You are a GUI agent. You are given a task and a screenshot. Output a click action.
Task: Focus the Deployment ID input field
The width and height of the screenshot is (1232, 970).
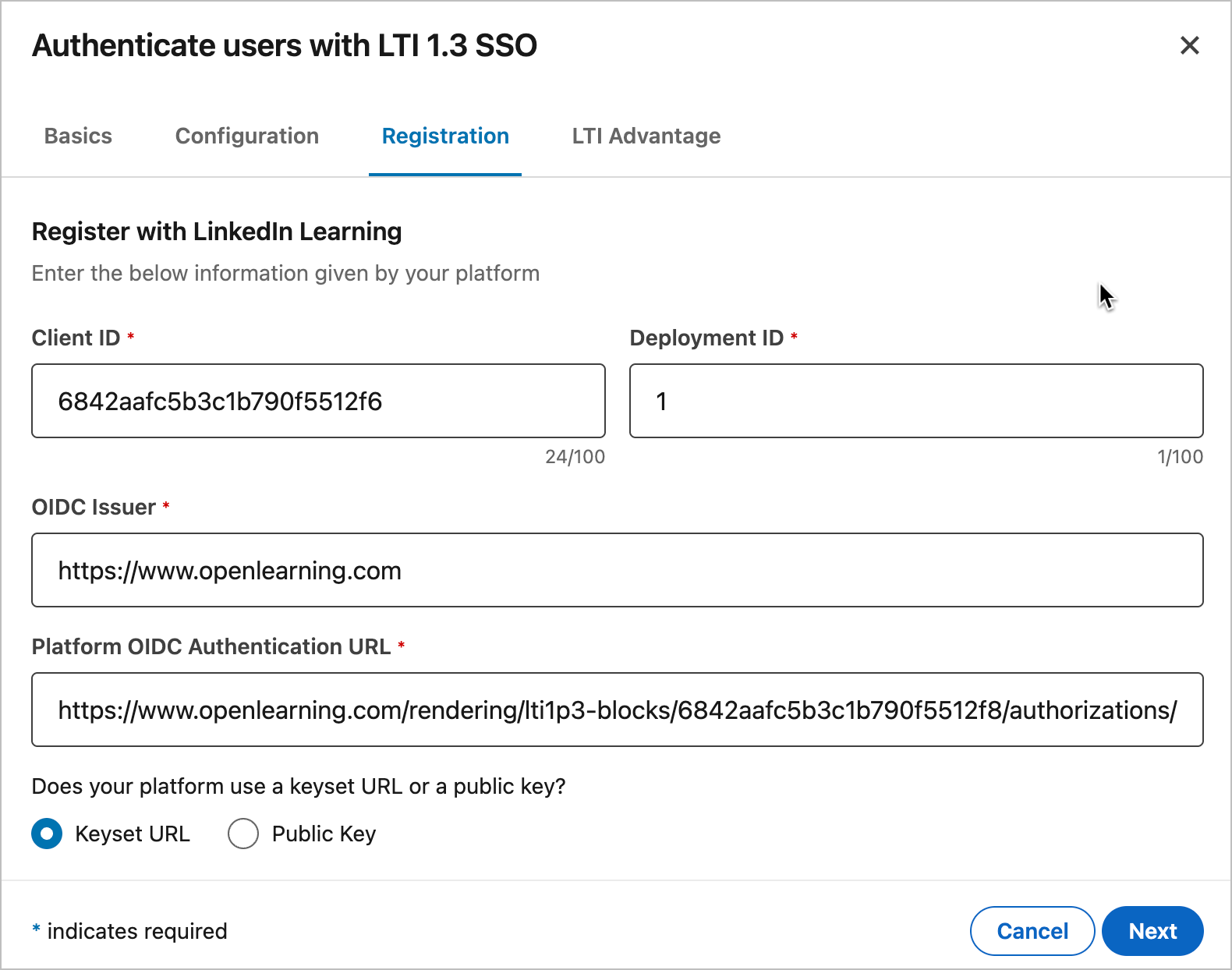[x=916, y=401]
